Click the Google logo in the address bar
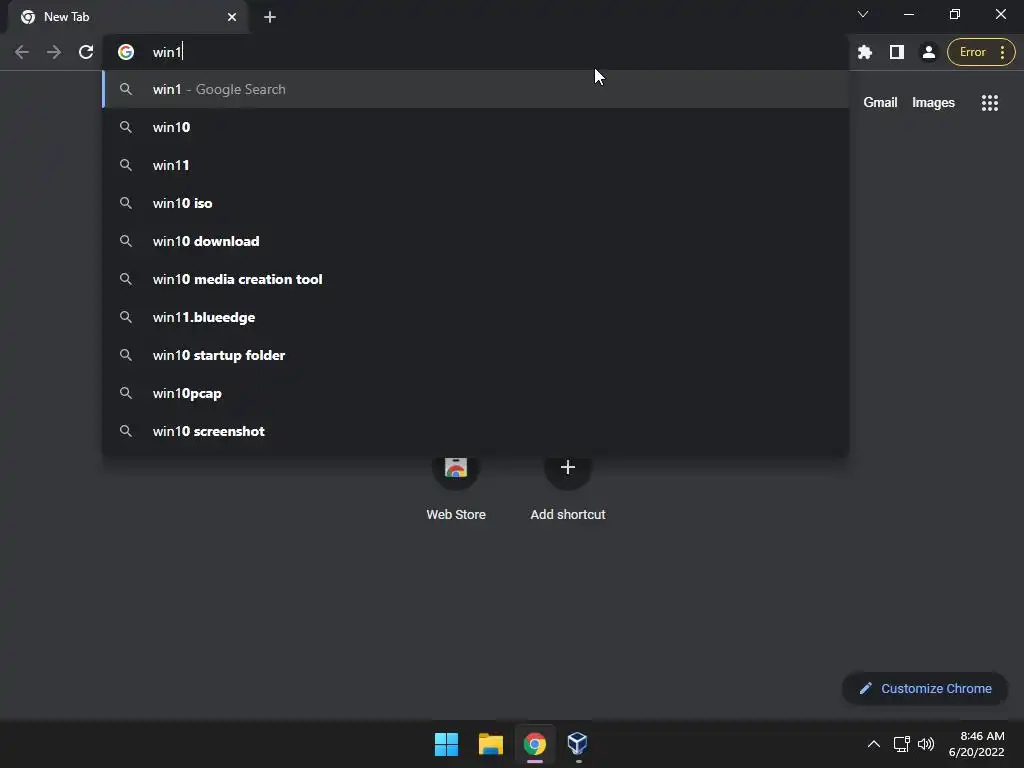1024x768 pixels. [126, 52]
